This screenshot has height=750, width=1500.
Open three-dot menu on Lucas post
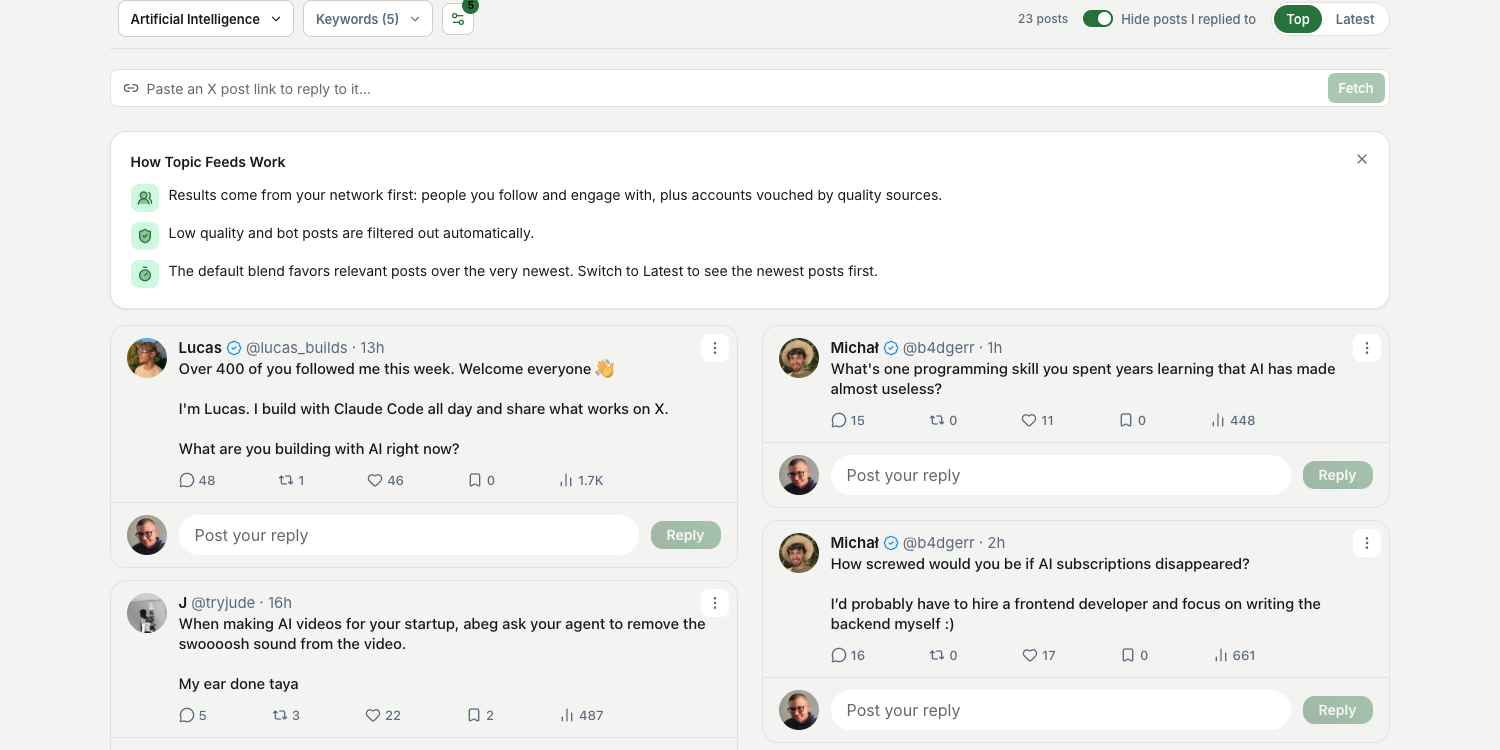(714, 348)
